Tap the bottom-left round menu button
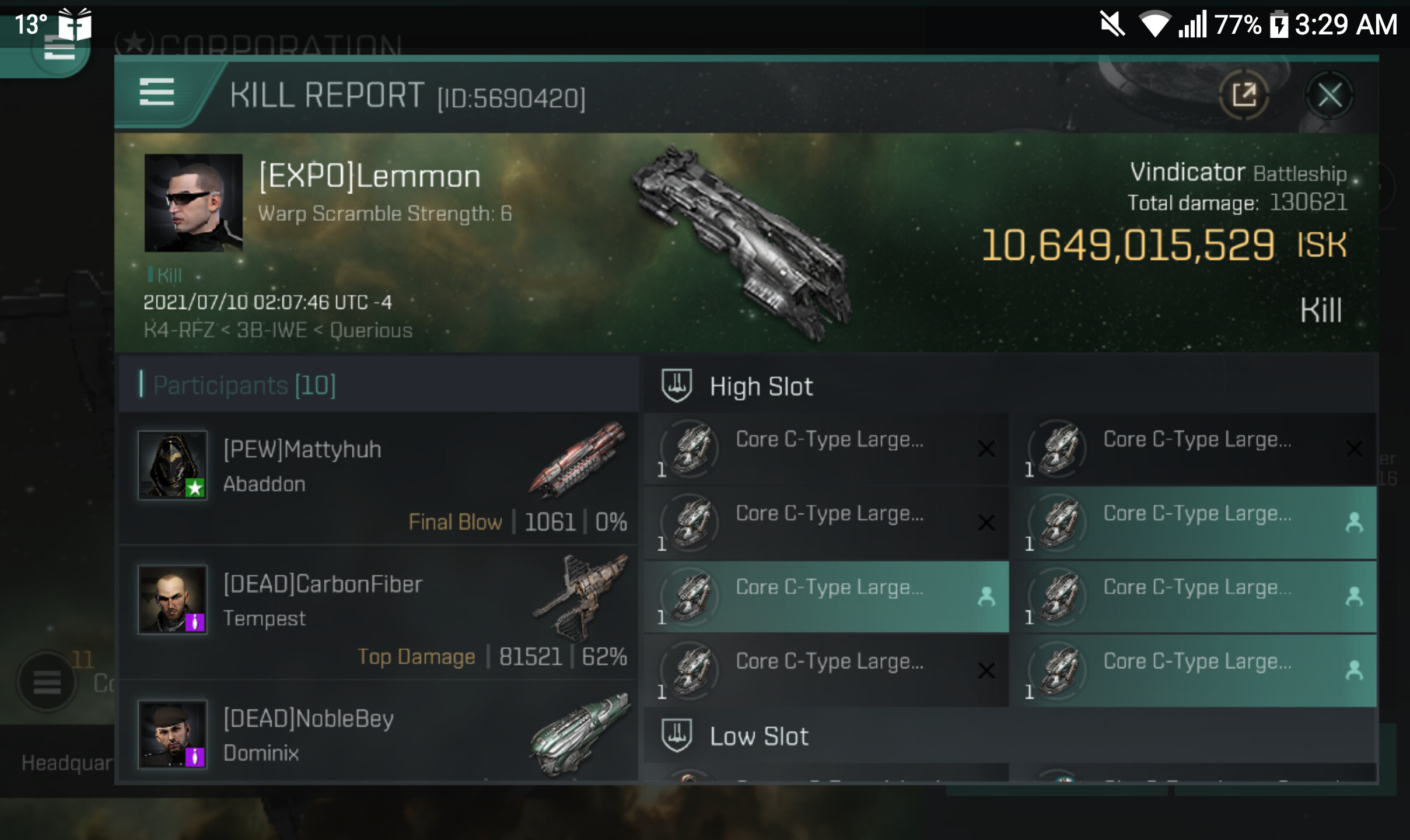 [47, 681]
